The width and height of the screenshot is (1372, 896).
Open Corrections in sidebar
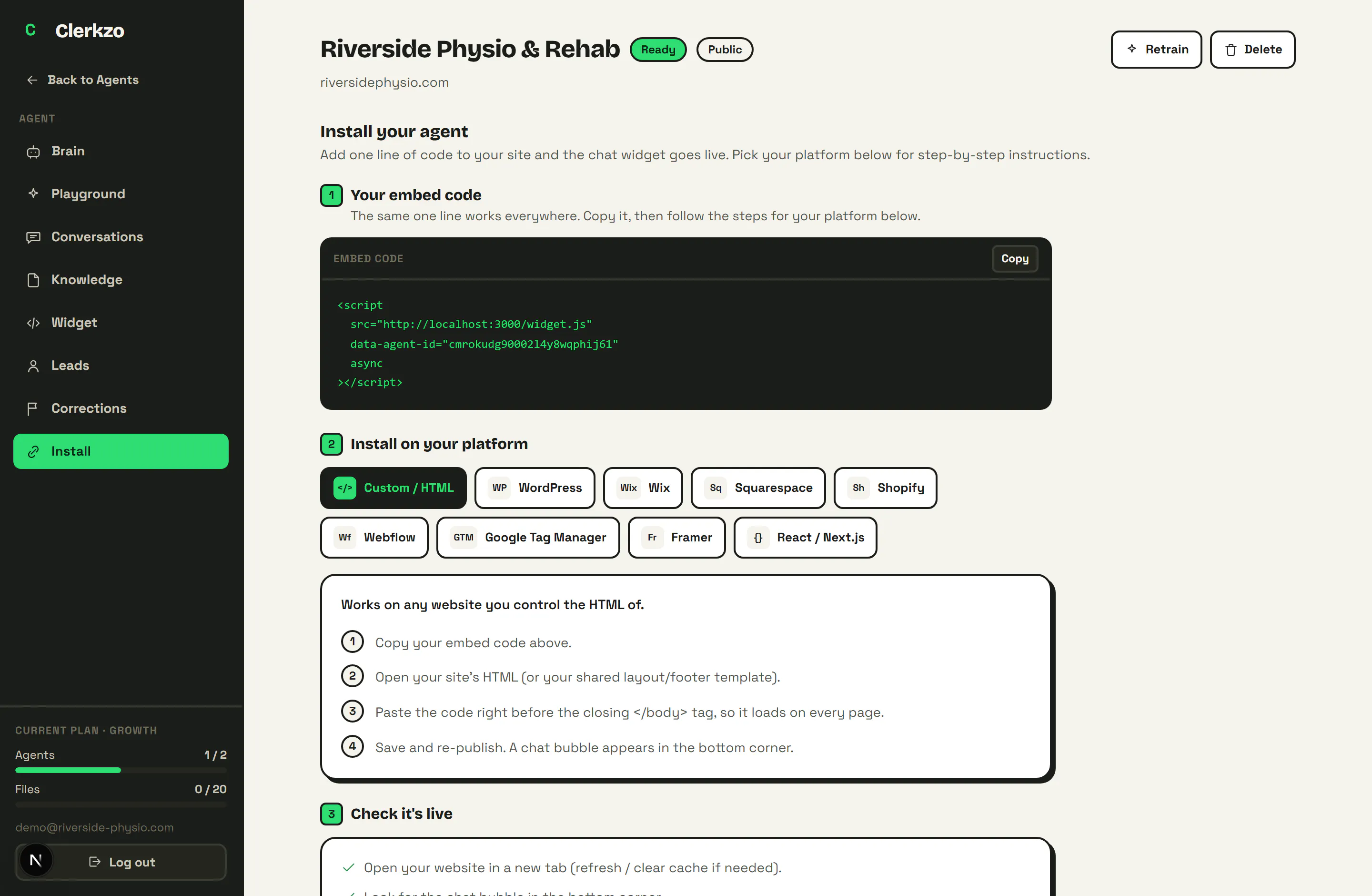pyautogui.click(x=121, y=408)
